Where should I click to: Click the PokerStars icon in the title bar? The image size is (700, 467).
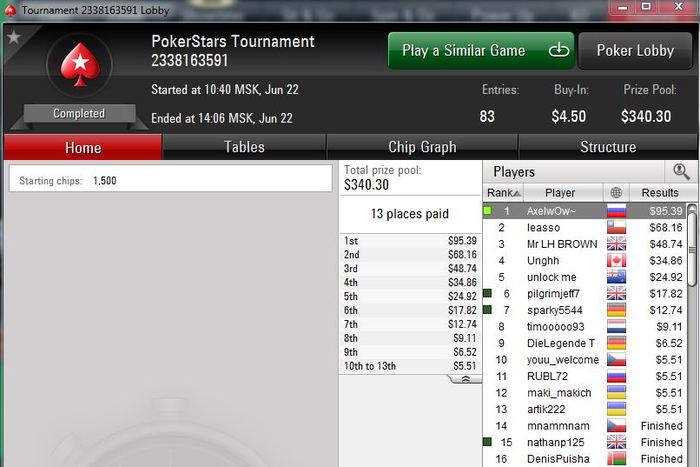click(10, 10)
